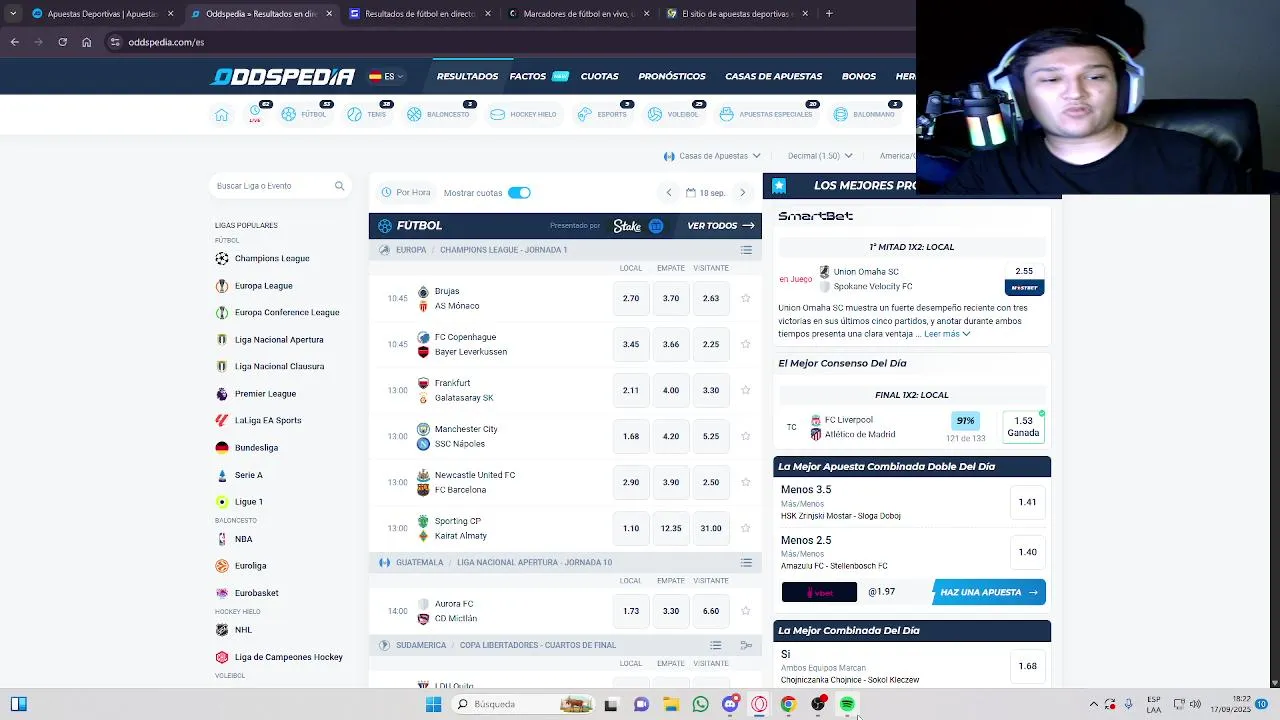The width and height of the screenshot is (1280, 720).
Task: Favorite the Brujas vs AS Mónaco match
Action: (x=746, y=298)
